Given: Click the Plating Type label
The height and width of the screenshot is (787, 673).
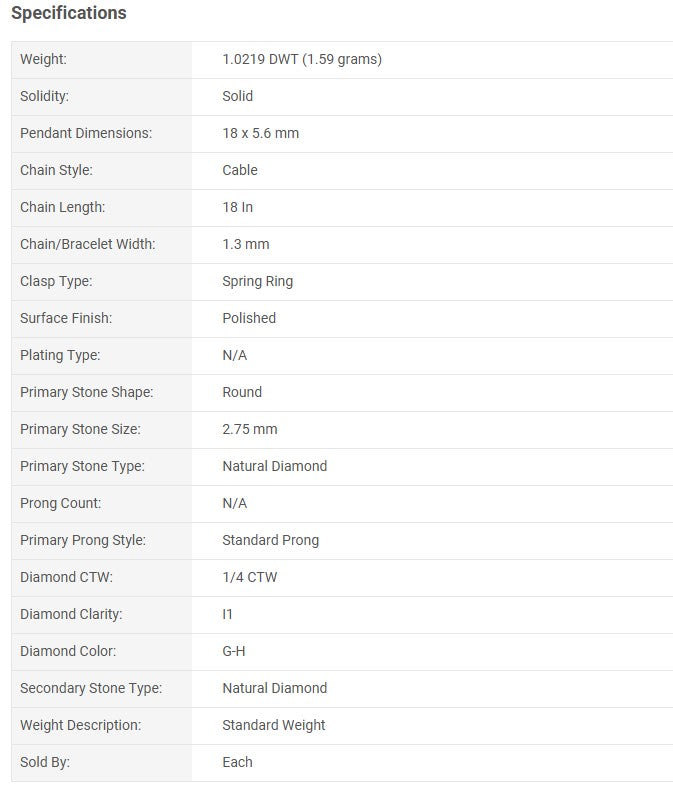Looking at the screenshot, I should [60, 355].
